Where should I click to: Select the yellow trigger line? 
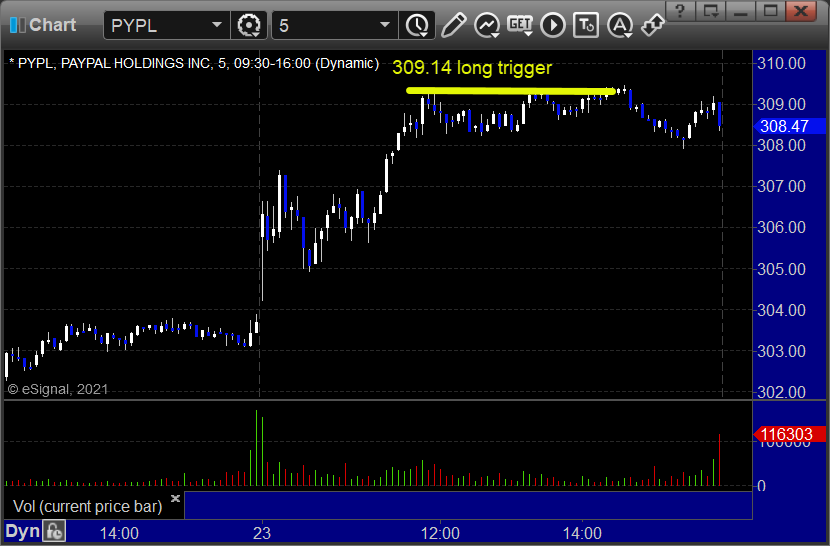coord(511,91)
